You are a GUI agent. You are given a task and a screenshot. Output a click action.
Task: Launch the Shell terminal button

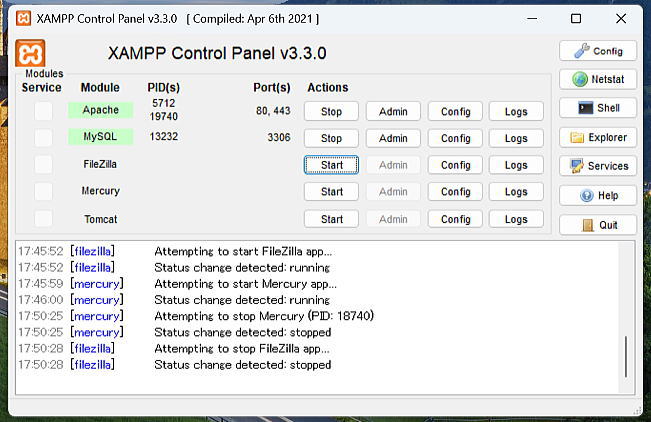(598, 108)
